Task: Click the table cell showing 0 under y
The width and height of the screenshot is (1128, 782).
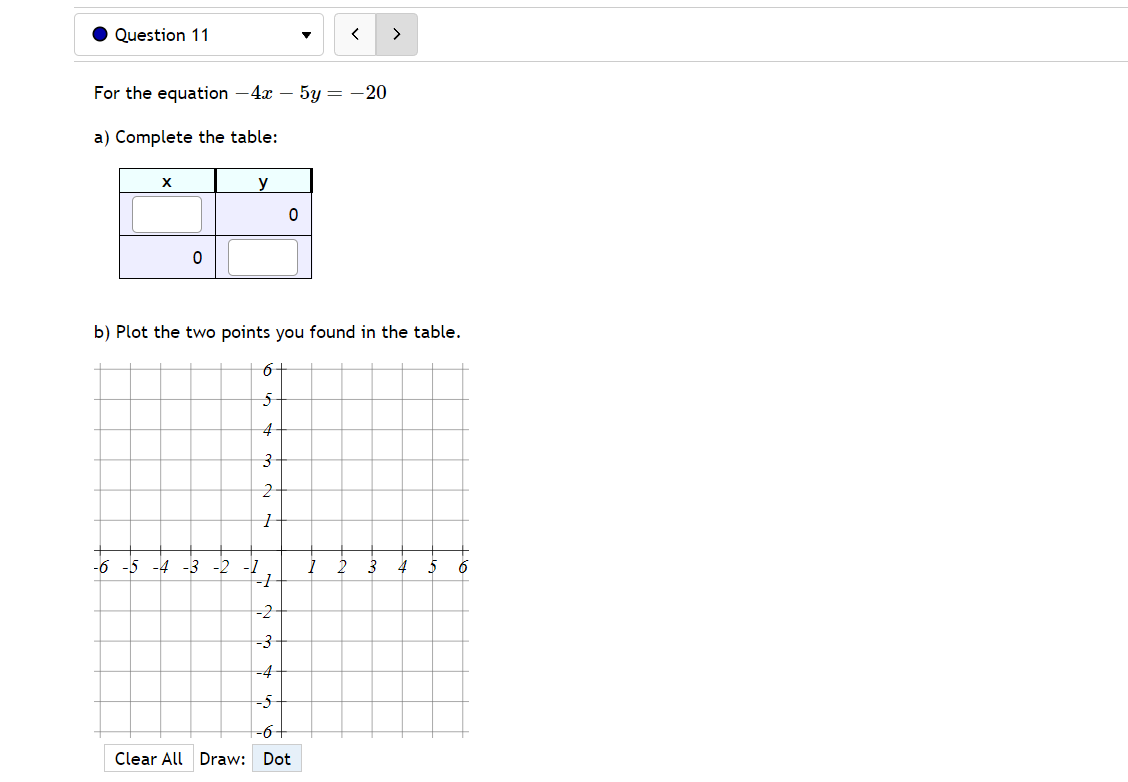Action: pos(293,213)
